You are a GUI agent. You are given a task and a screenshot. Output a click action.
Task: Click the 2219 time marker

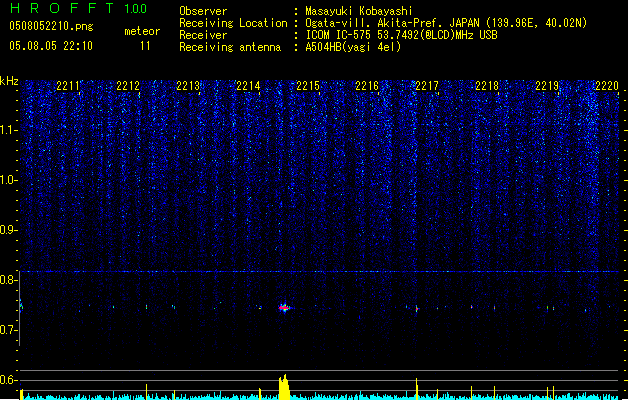(x=547, y=86)
